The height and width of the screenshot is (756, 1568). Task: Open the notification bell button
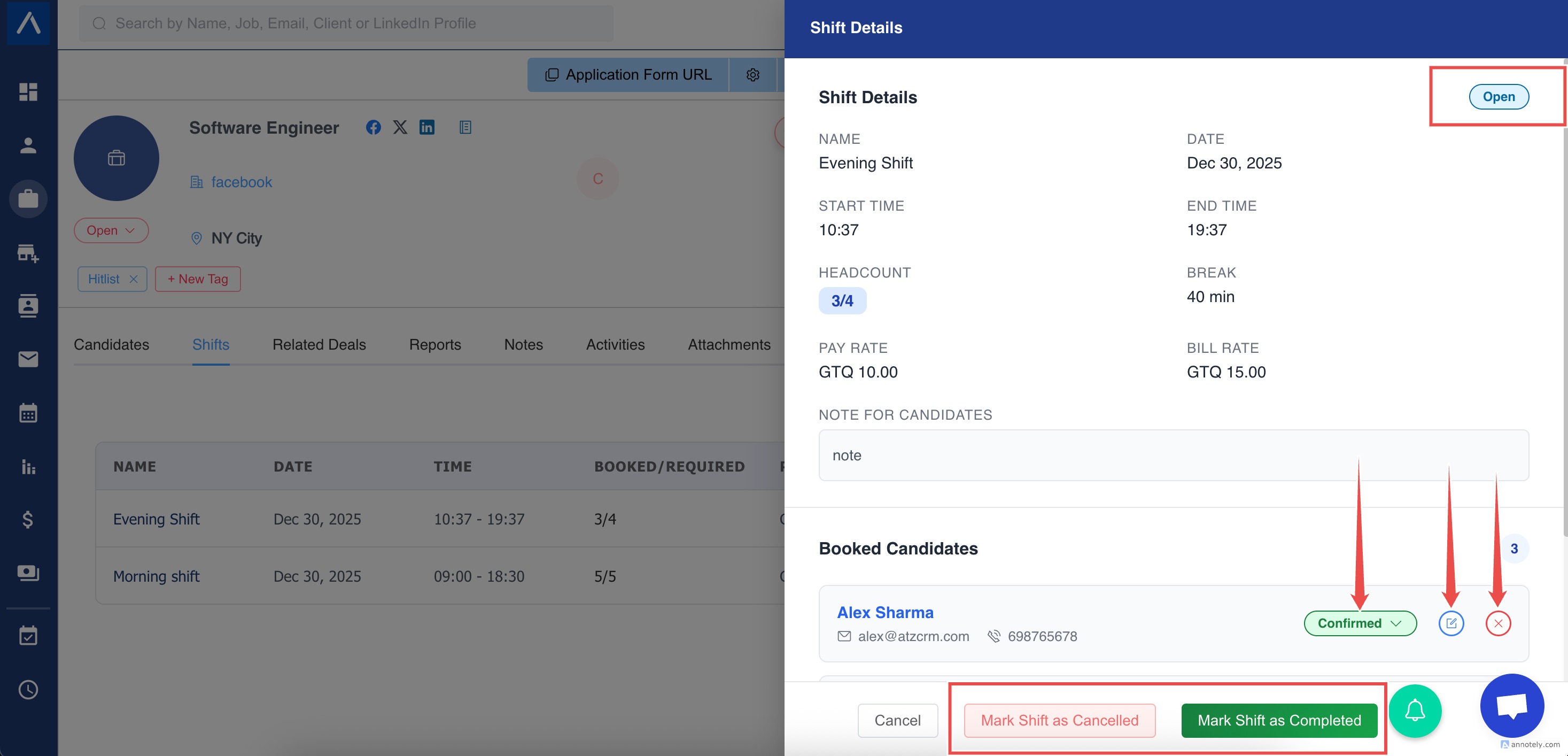[x=1415, y=711]
